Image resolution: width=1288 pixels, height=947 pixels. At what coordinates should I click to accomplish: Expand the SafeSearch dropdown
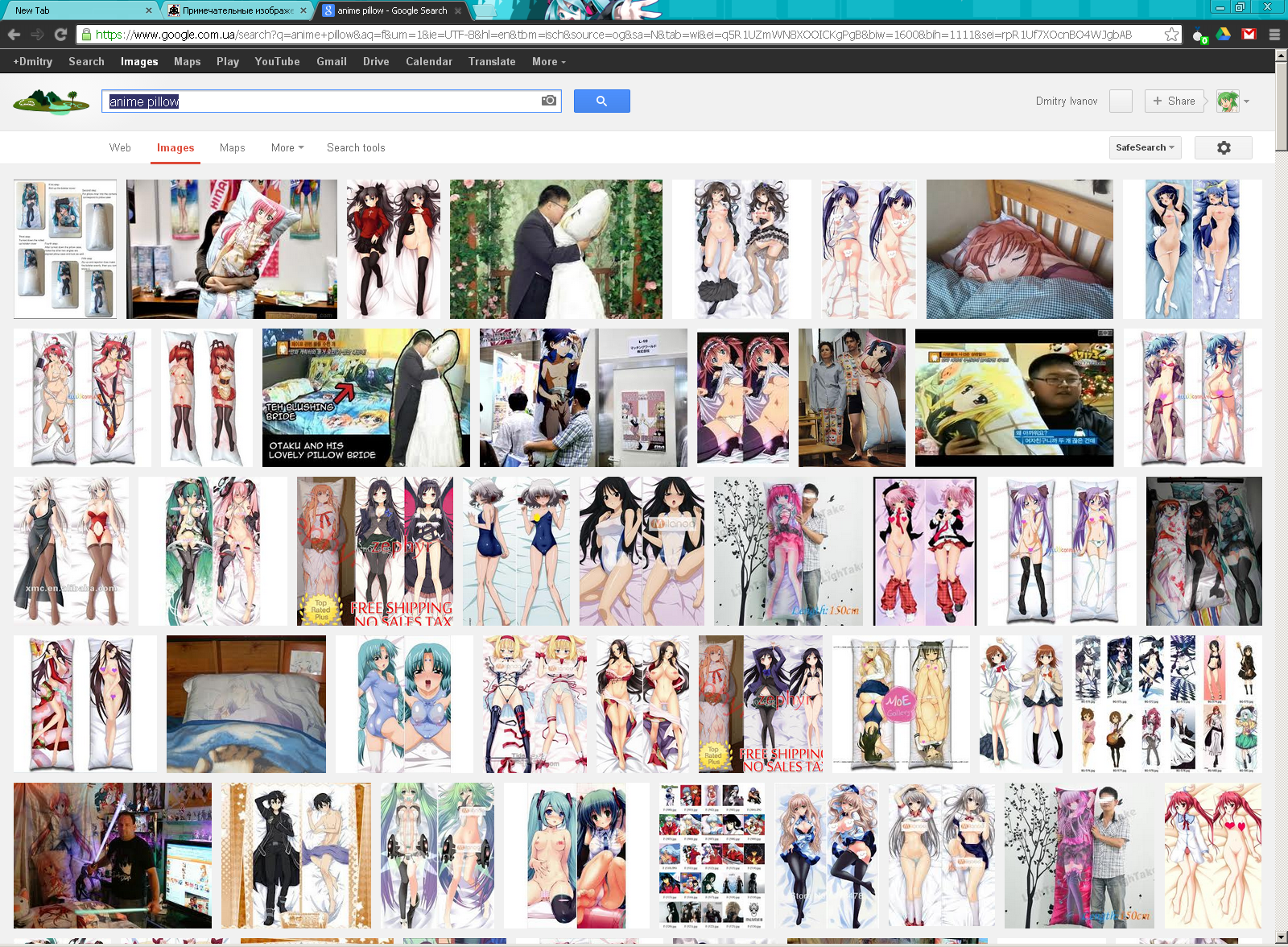click(1145, 147)
